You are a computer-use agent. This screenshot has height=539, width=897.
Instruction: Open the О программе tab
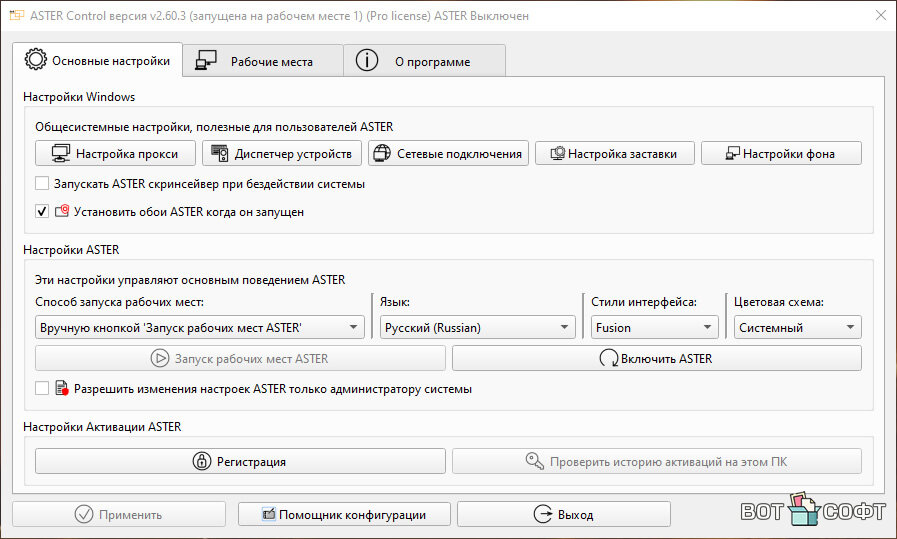click(x=424, y=61)
